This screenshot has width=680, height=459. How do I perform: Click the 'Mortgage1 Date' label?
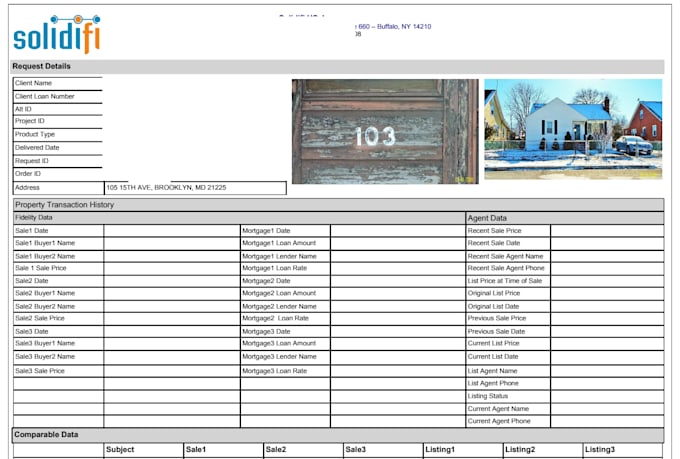[266, 231]
